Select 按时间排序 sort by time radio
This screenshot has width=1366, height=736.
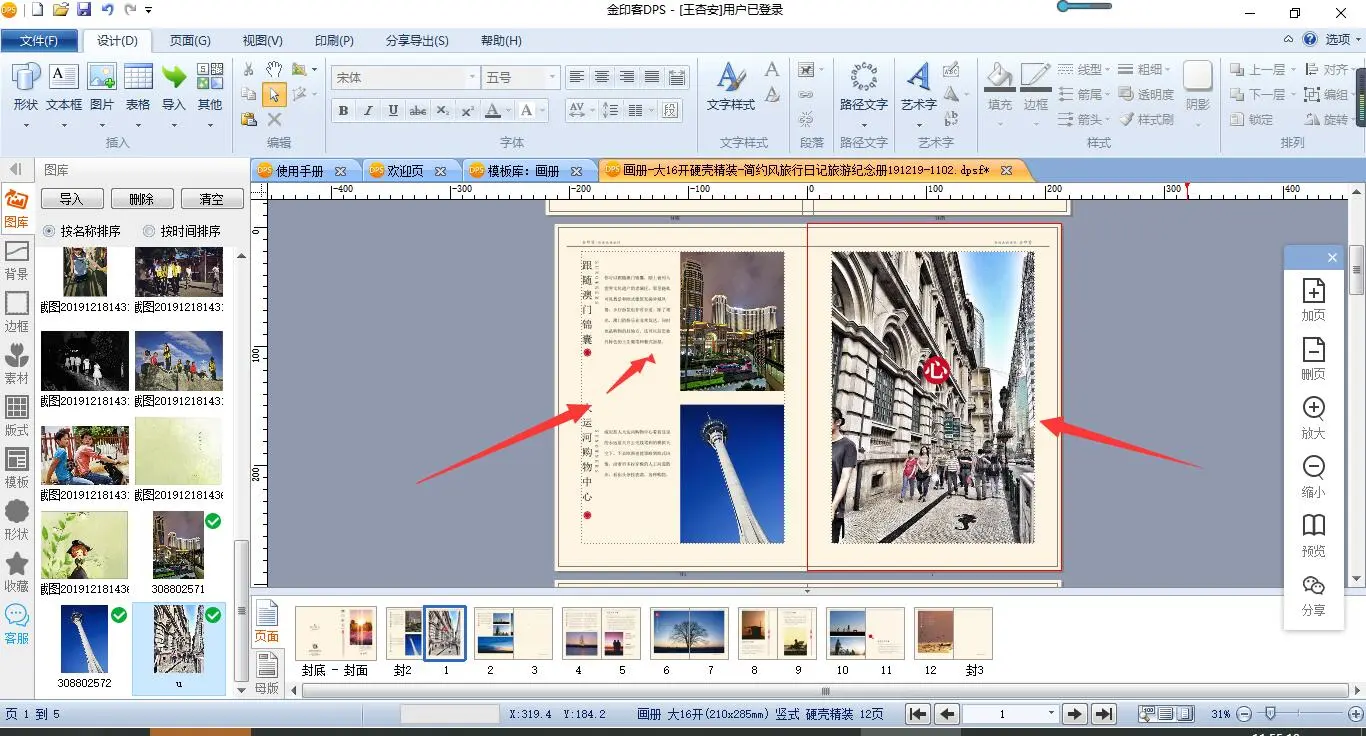150,231
